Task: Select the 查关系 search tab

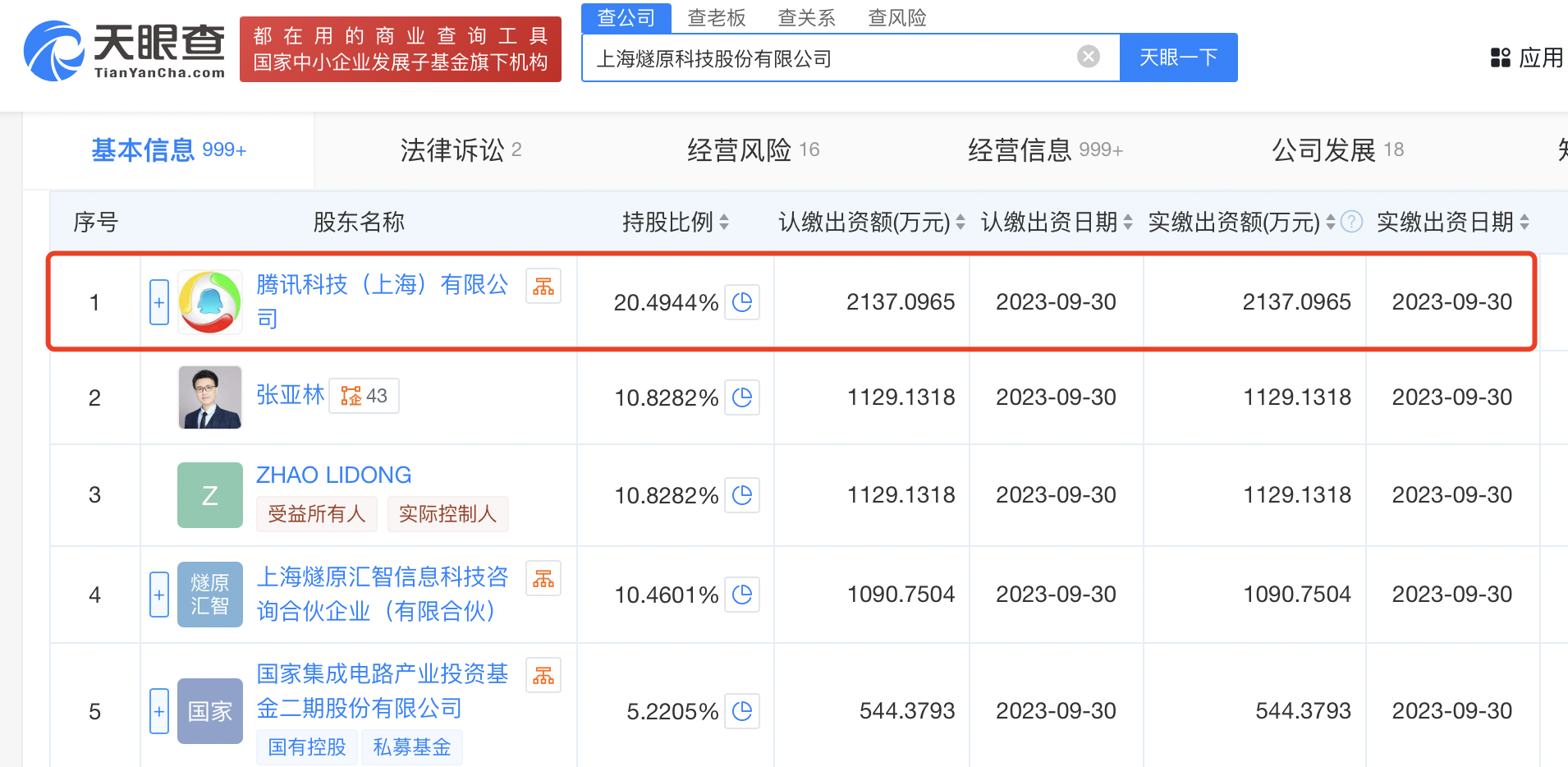Action: (807, 18)
